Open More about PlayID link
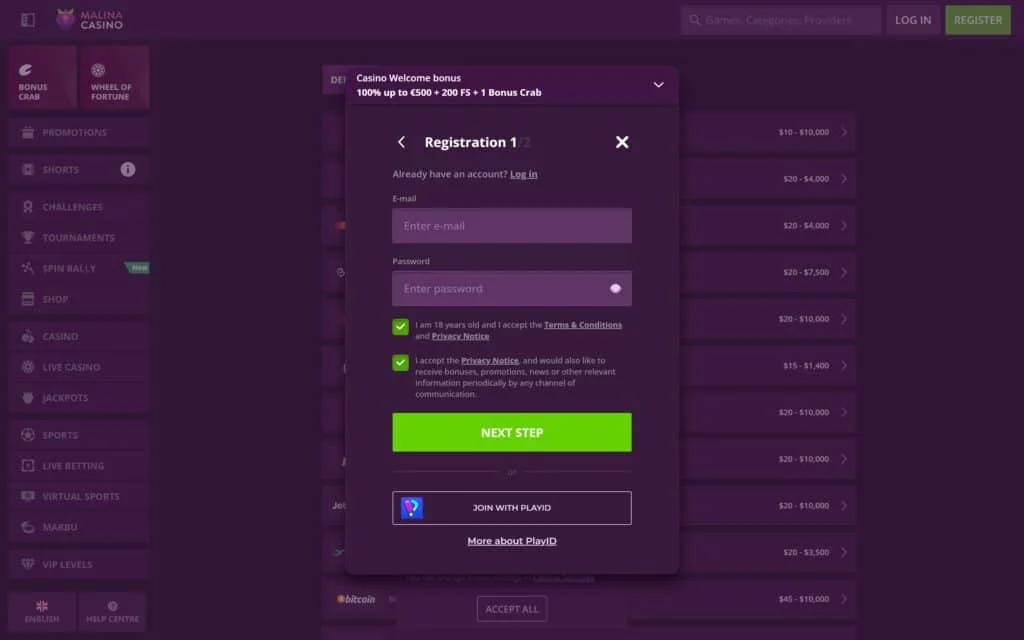Viewport: 1024px width, 640px height. (x=512, y=541)
